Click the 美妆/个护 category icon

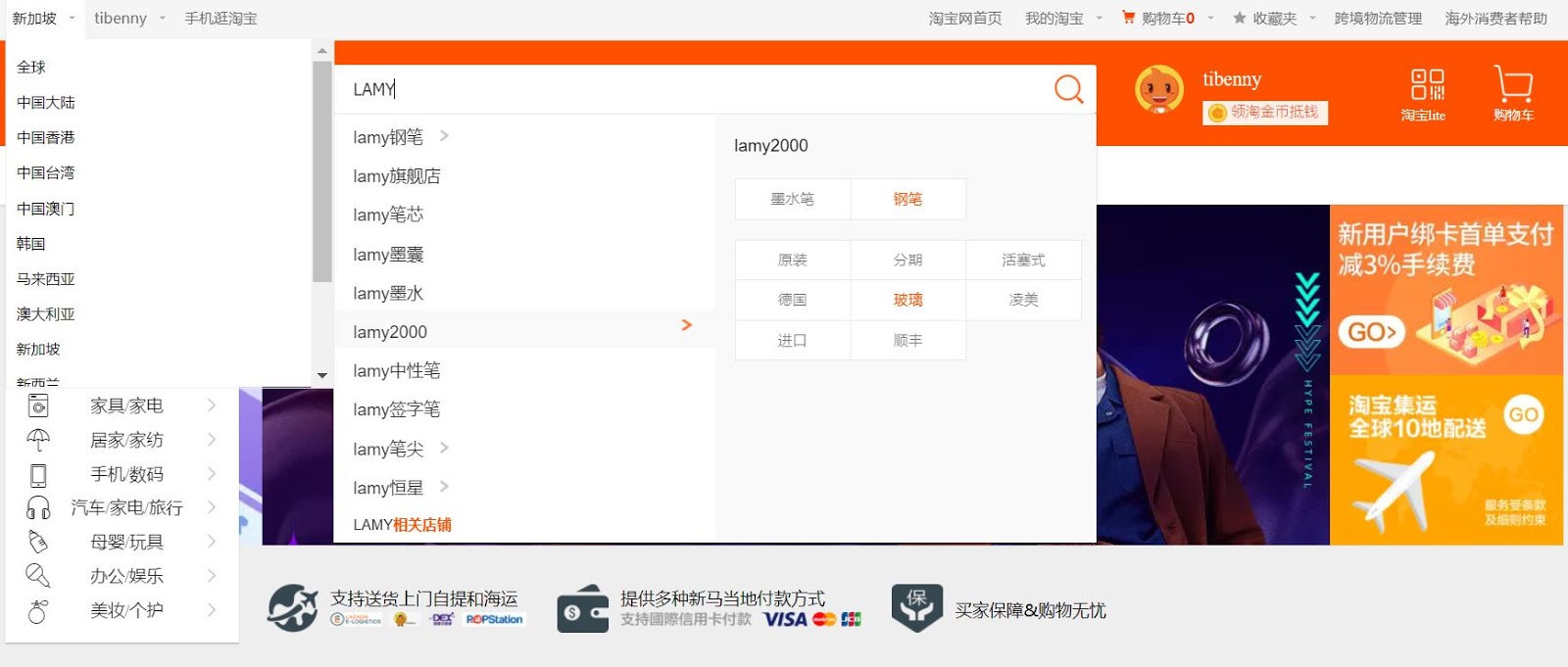(x=38, y=611)
